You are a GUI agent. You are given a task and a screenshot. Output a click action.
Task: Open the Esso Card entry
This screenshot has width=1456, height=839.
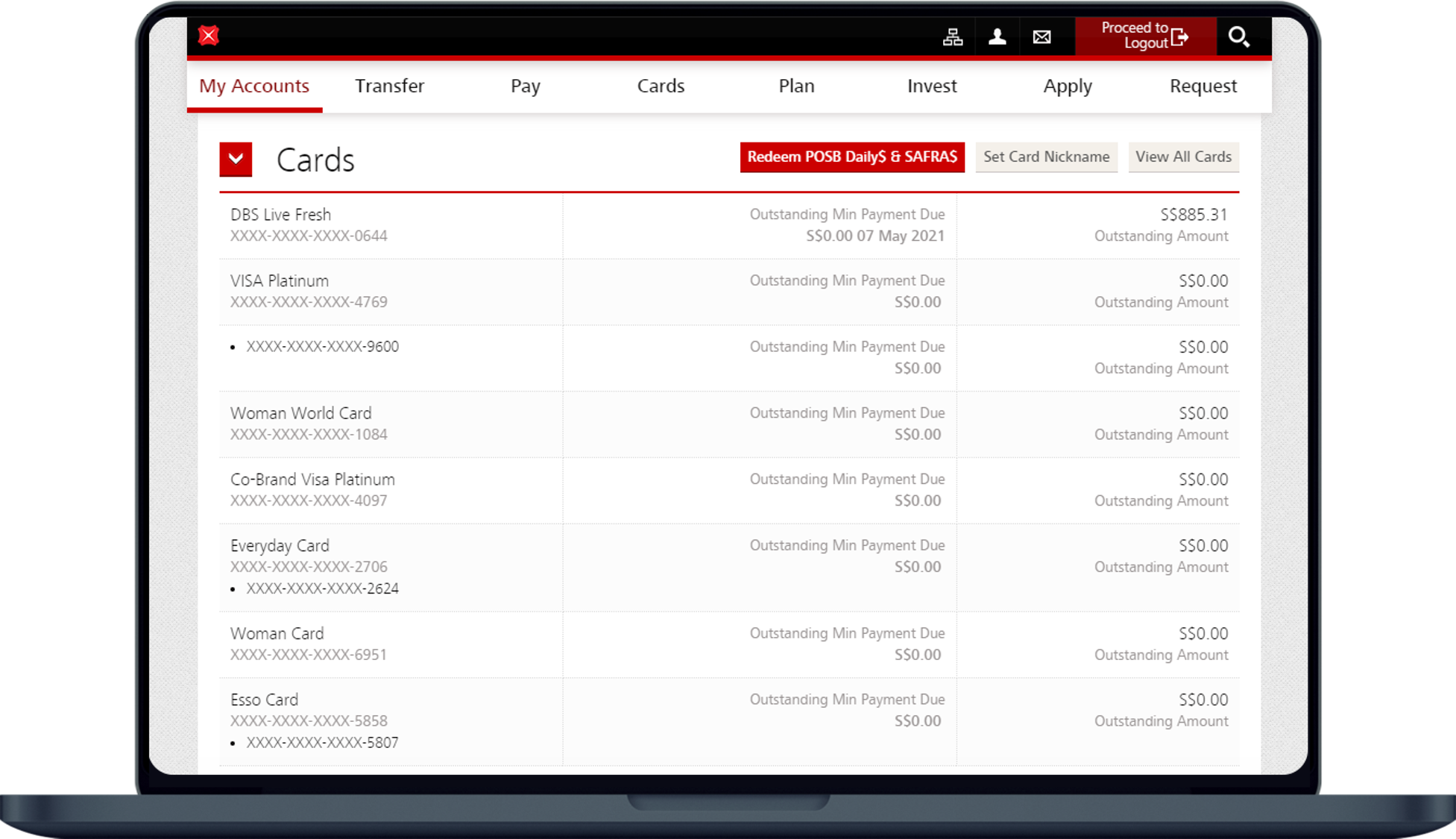coord(264,700)
